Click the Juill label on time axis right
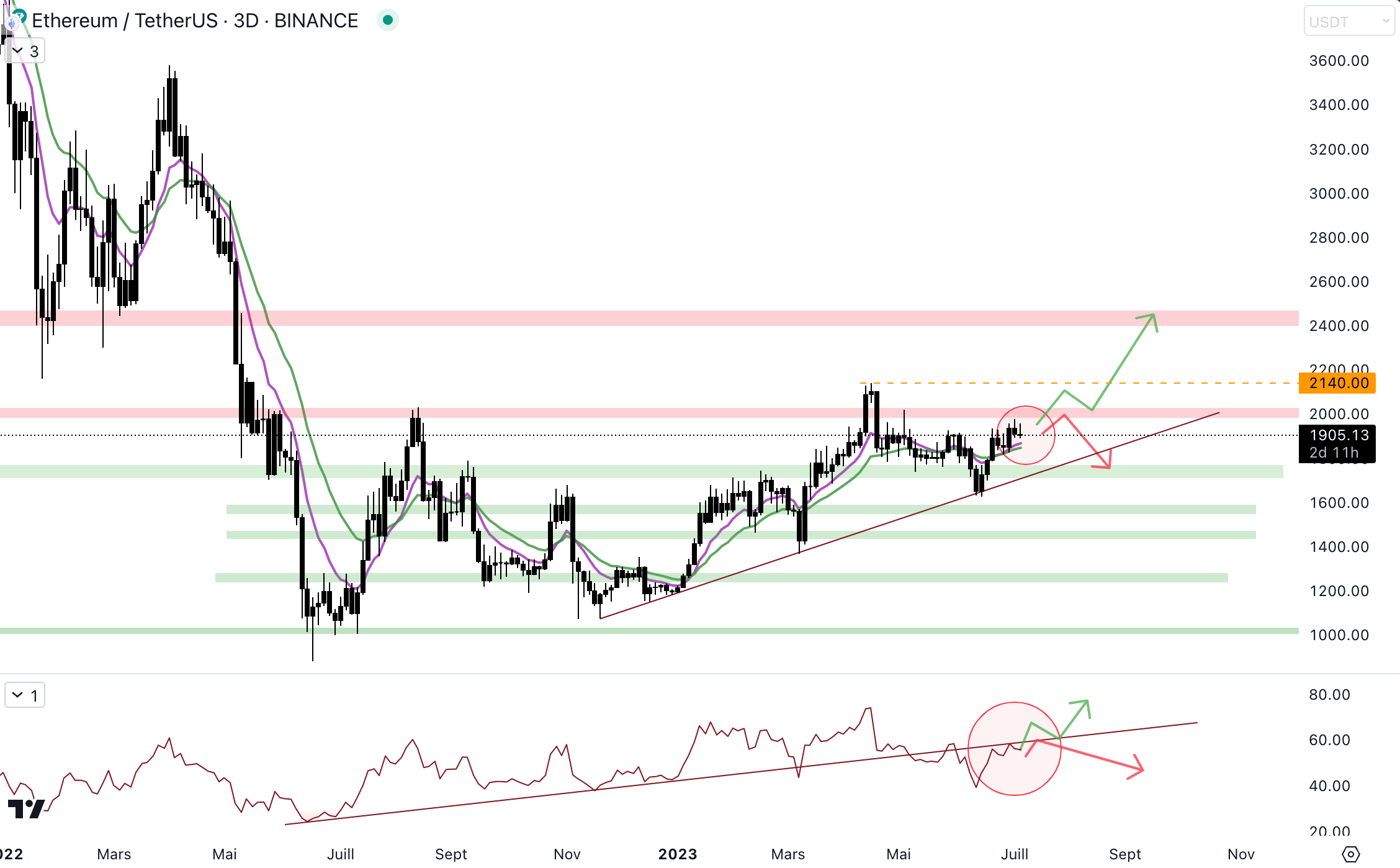1400x868 pixels. (1014, 854)
